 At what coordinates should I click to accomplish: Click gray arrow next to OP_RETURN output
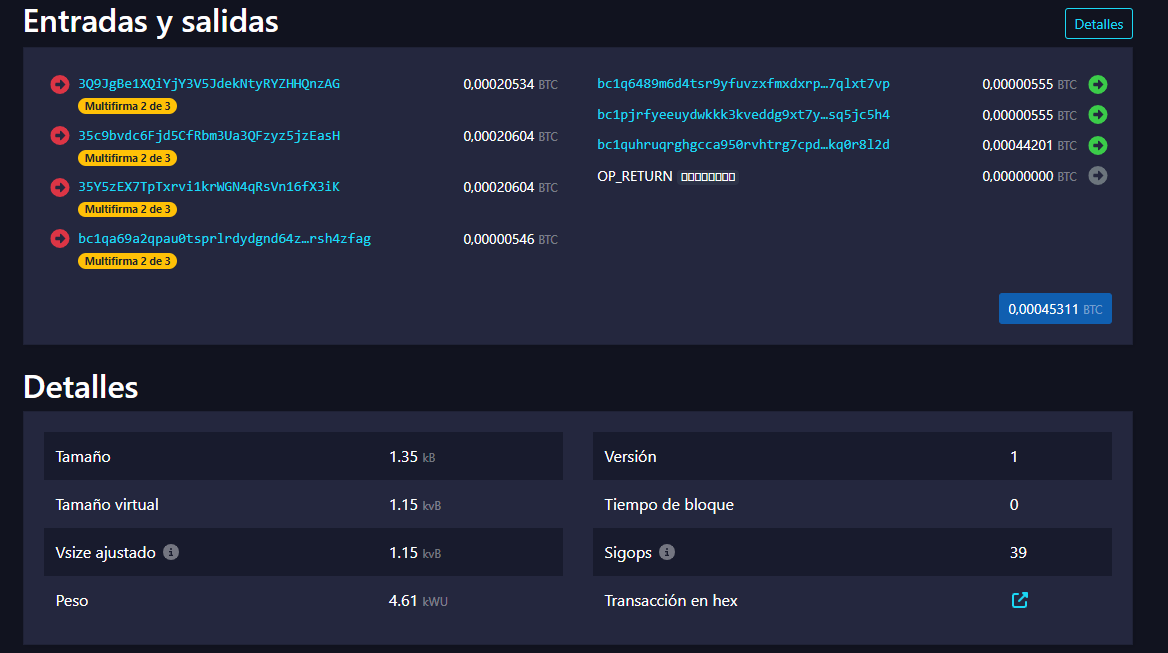(1098, 176)
